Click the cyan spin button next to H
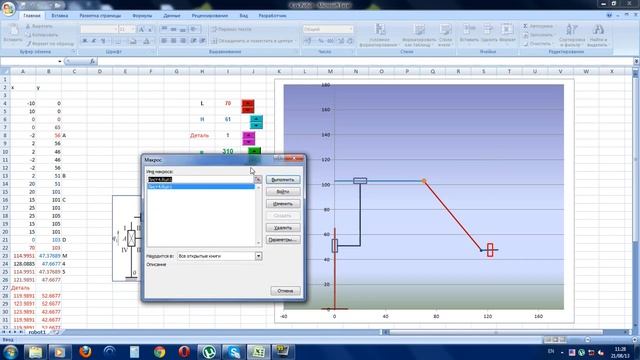 point(256,122)
